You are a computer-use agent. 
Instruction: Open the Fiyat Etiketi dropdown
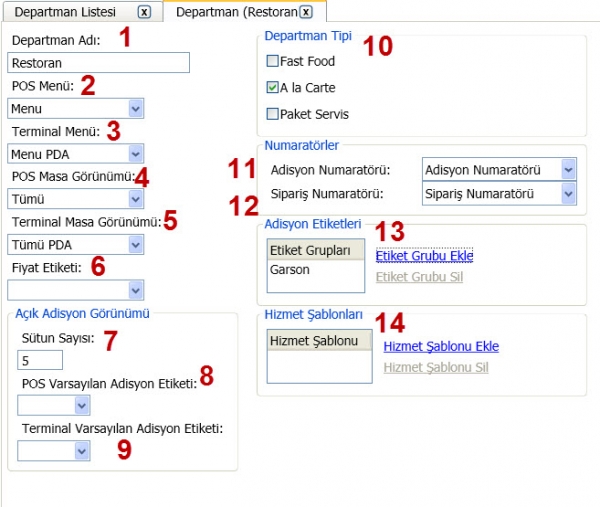136,290
